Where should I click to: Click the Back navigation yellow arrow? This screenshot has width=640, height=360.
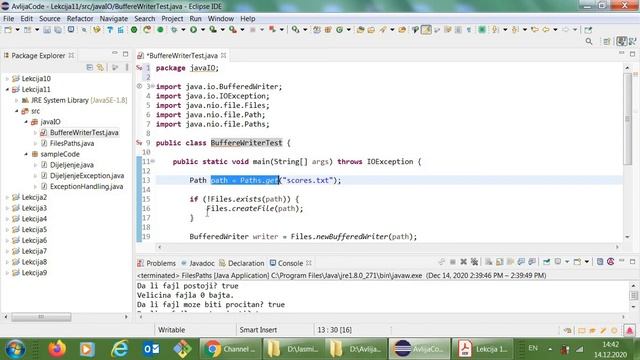click(x=546, y=30)
